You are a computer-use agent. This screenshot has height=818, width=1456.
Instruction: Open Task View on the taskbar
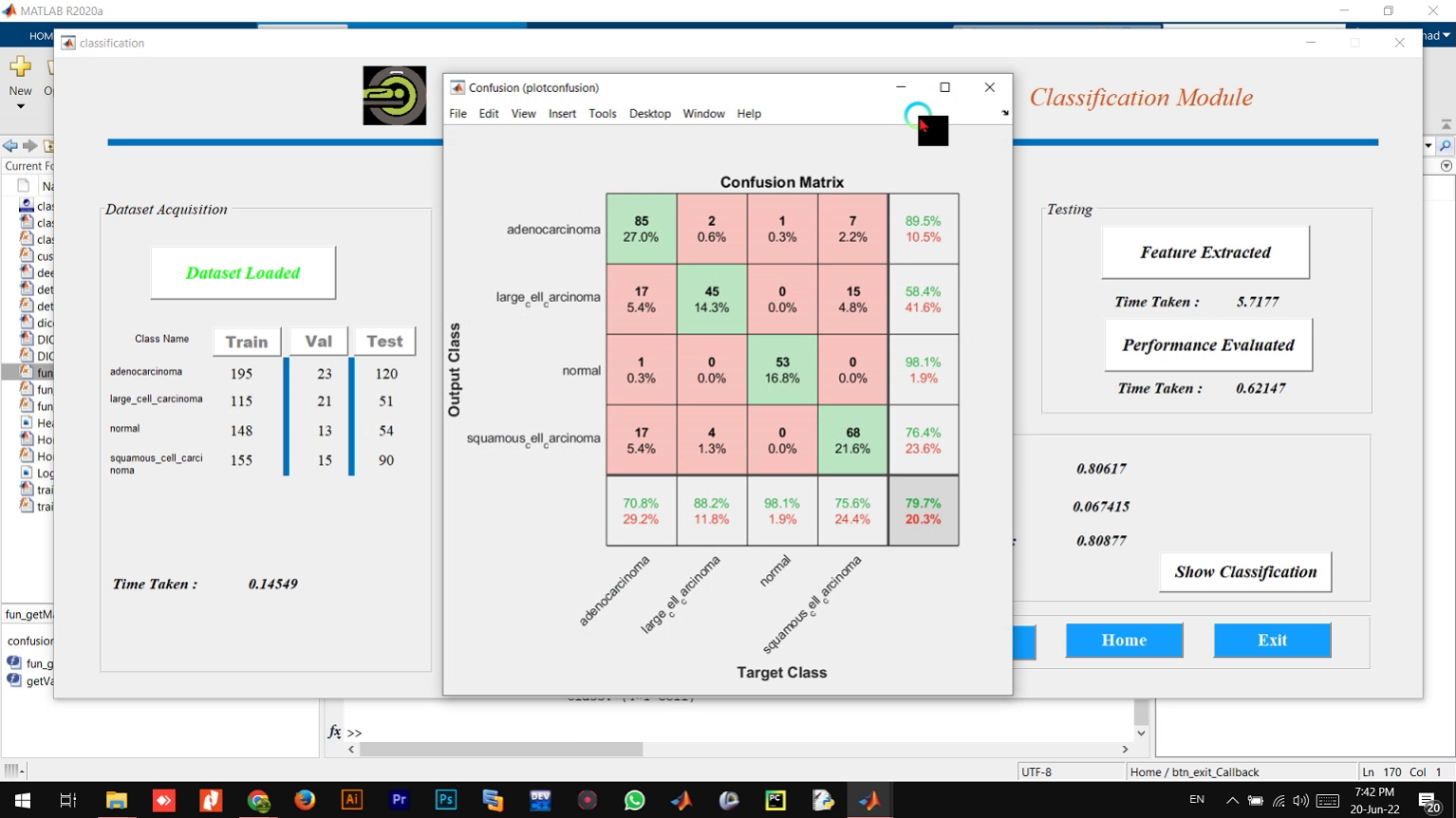pos(68,800)
